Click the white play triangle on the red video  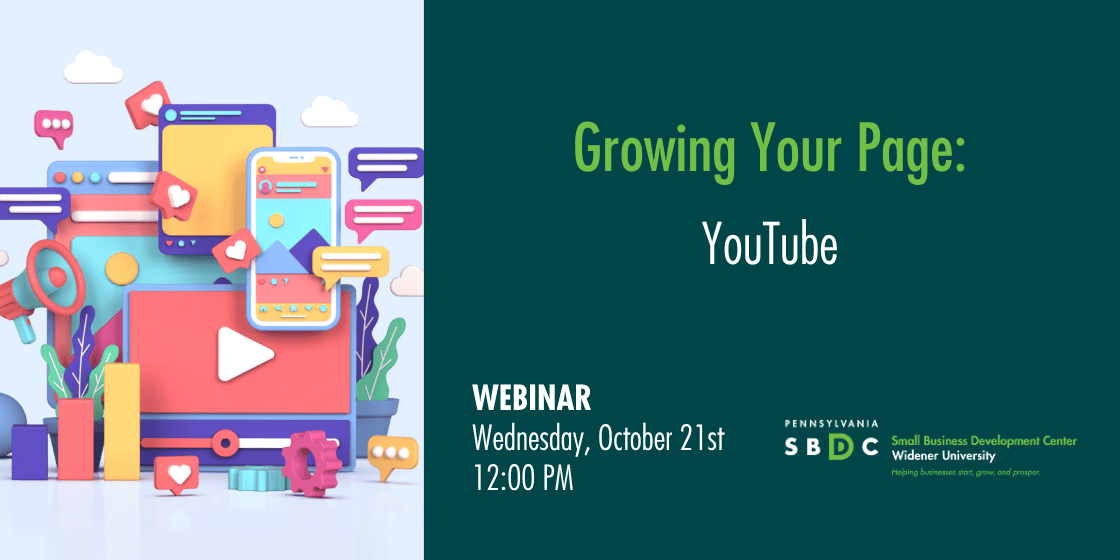(x=244, y=354)
